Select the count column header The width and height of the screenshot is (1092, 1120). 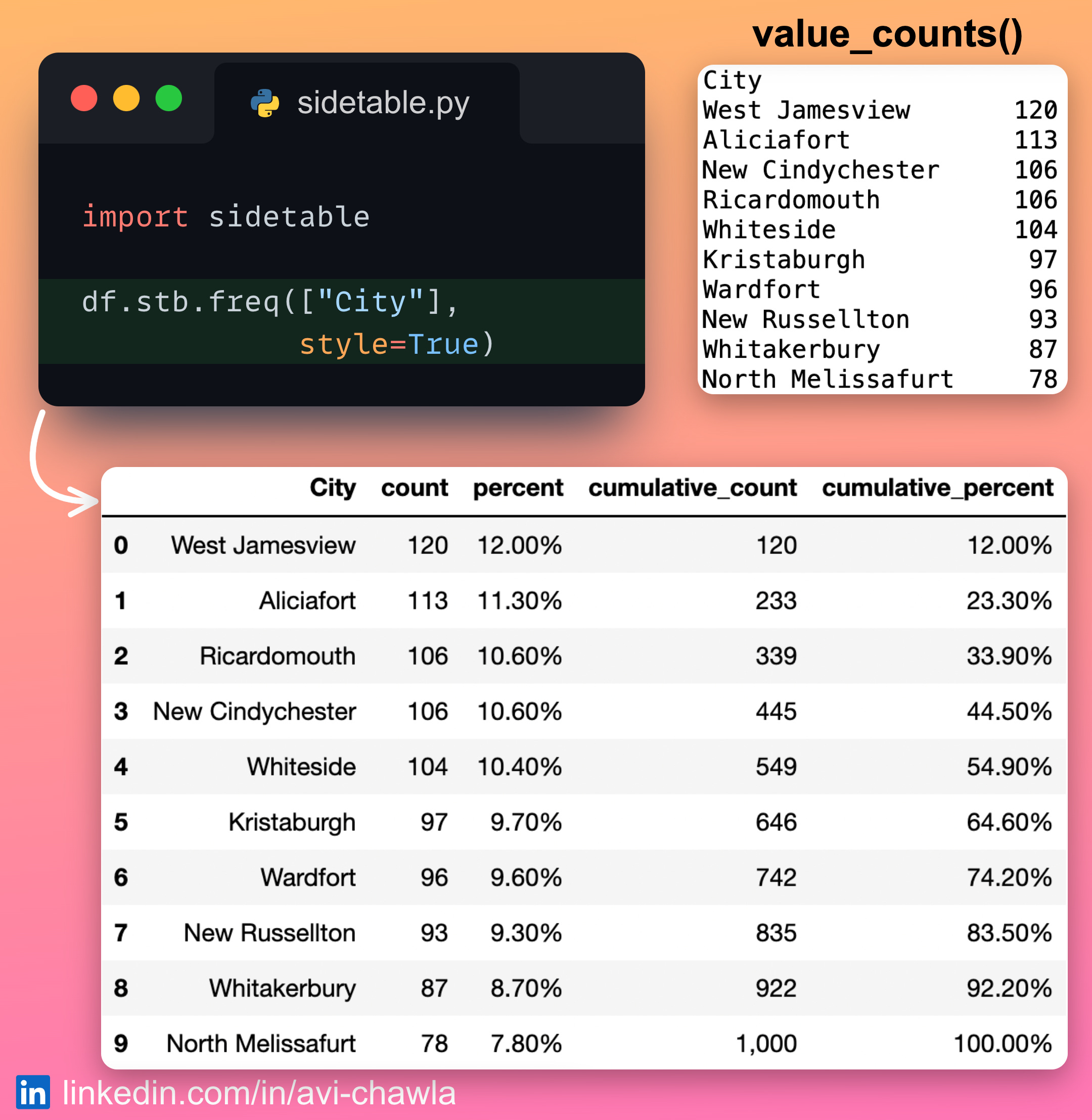[x=415, y=488]
